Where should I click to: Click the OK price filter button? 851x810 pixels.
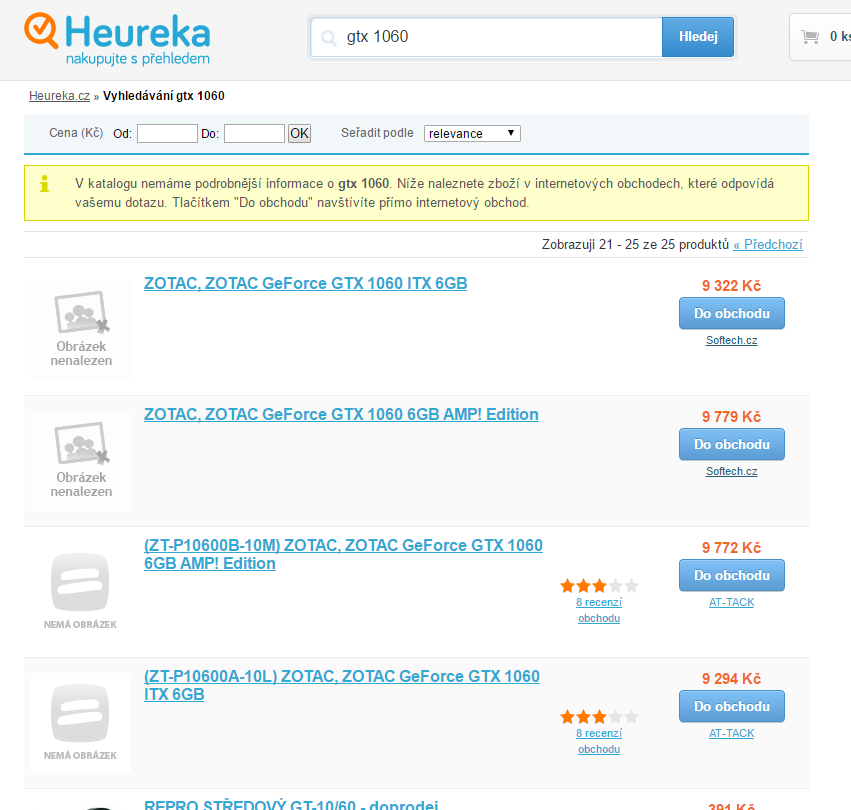pyautogui.click(x=299, y=133)
